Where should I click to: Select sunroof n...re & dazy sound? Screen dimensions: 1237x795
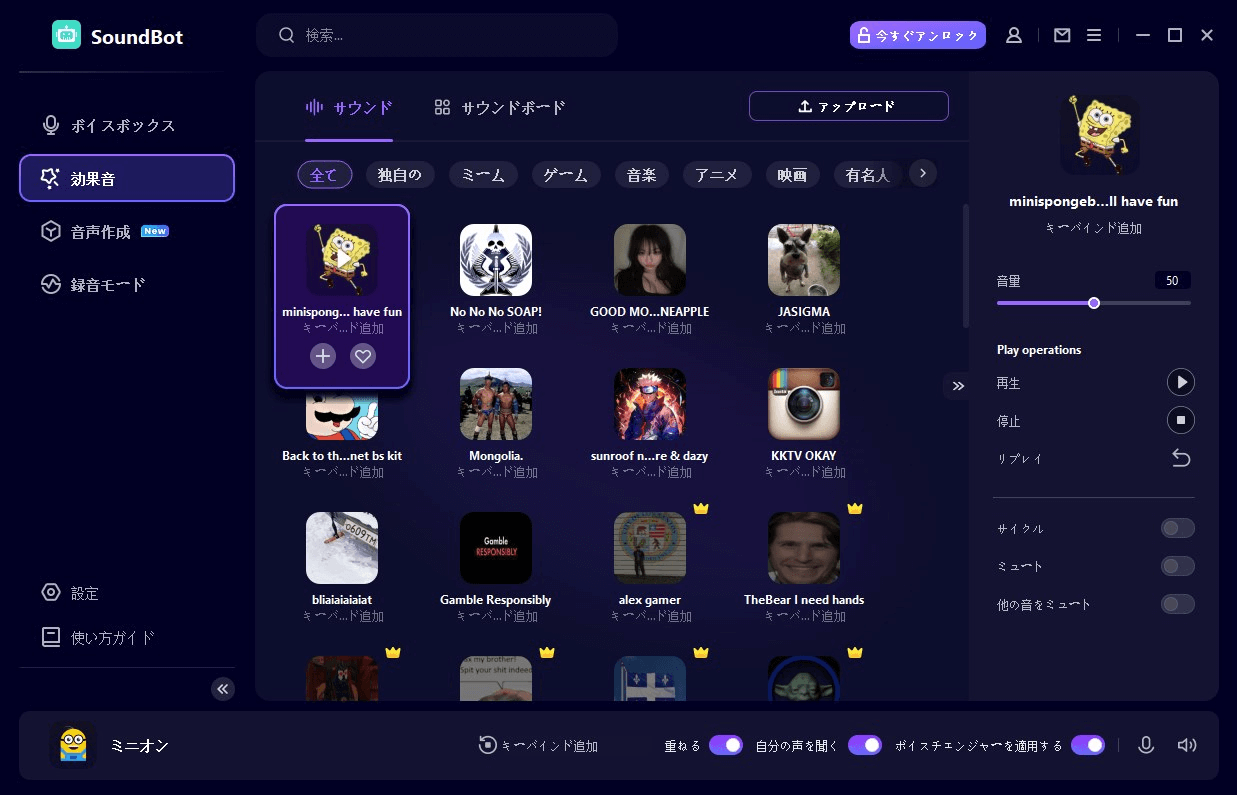(x=650, y=404)
